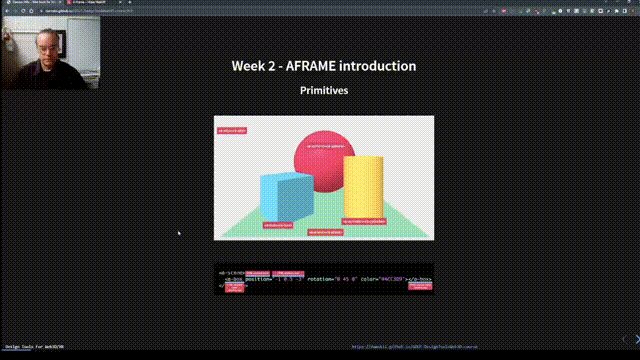The width and height of the screenshot is (640, 360).
Task: Click the 'Design Tools for WebXR/VR' footer text
Action: [34, 347]
